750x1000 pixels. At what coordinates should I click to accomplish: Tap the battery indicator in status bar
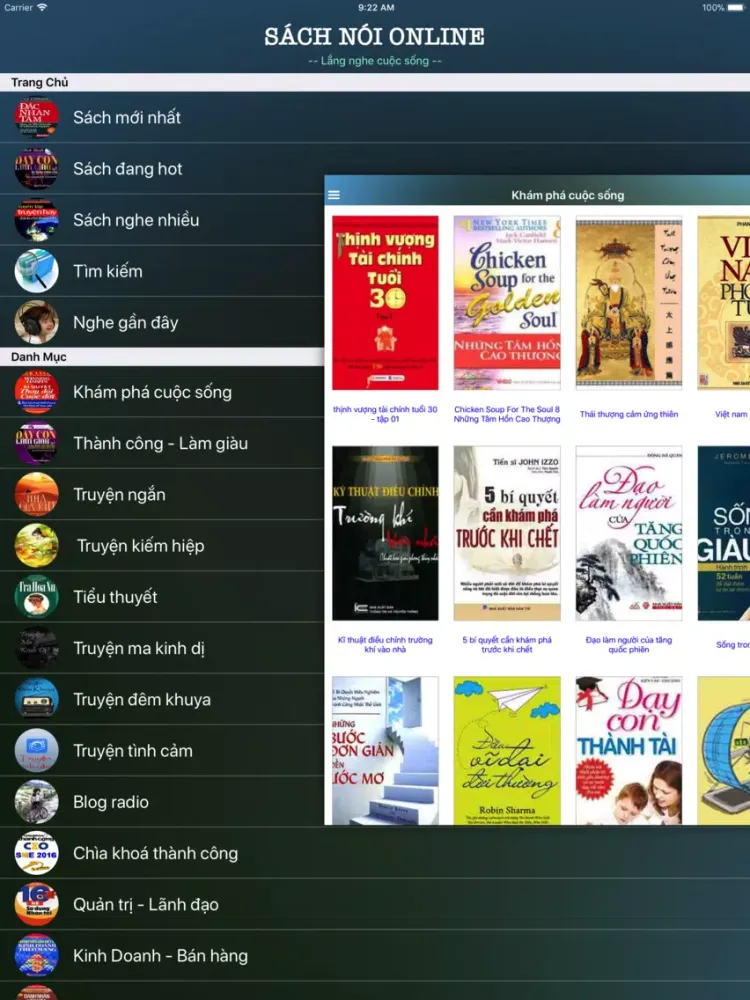click(x=737, y=8)
